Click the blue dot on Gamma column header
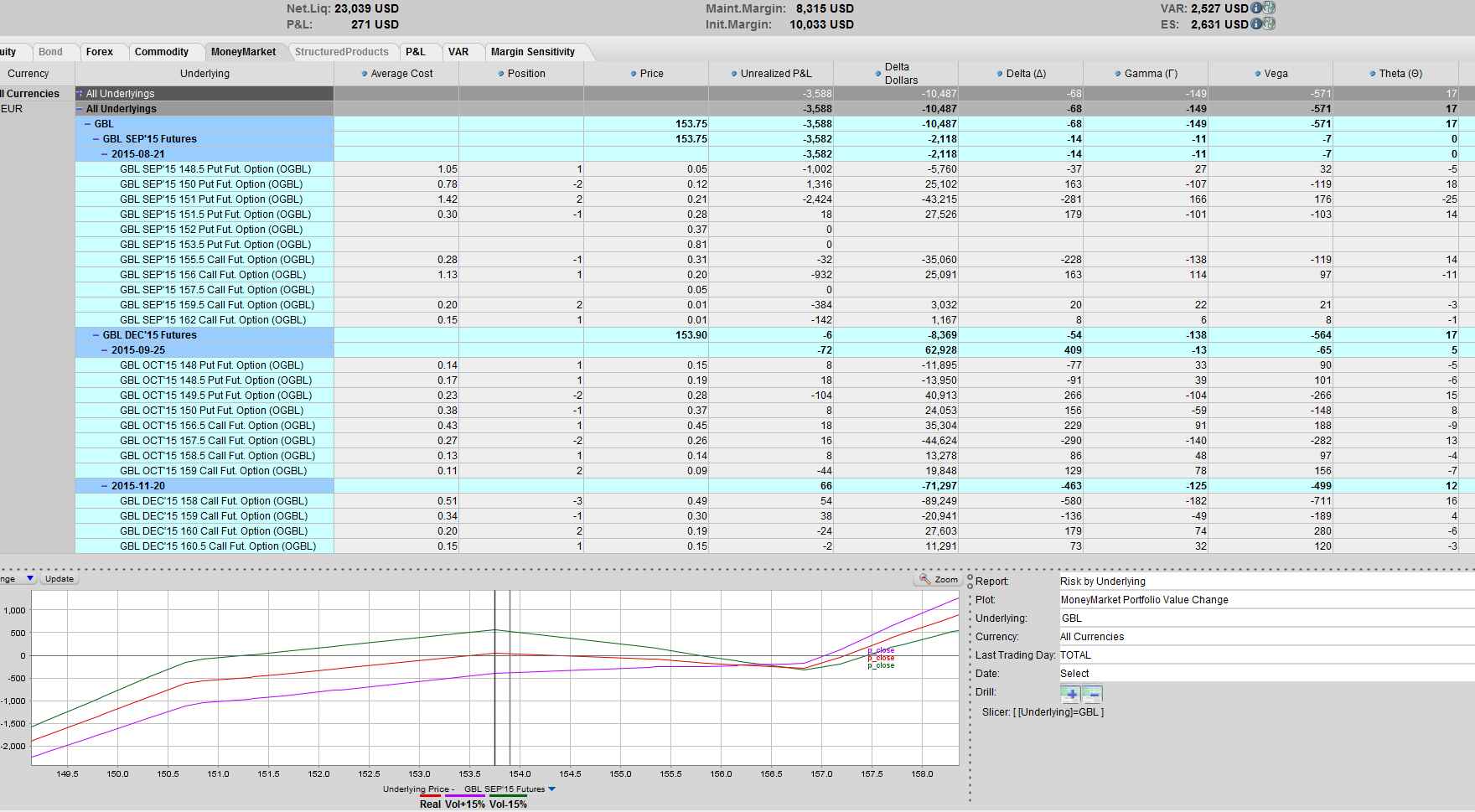 click(x=1117, y=74)
